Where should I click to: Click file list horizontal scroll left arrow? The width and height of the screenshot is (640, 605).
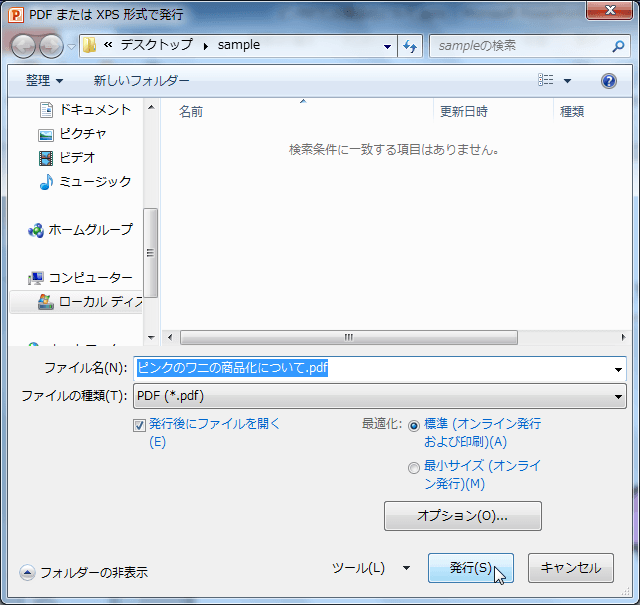(170, 338)
